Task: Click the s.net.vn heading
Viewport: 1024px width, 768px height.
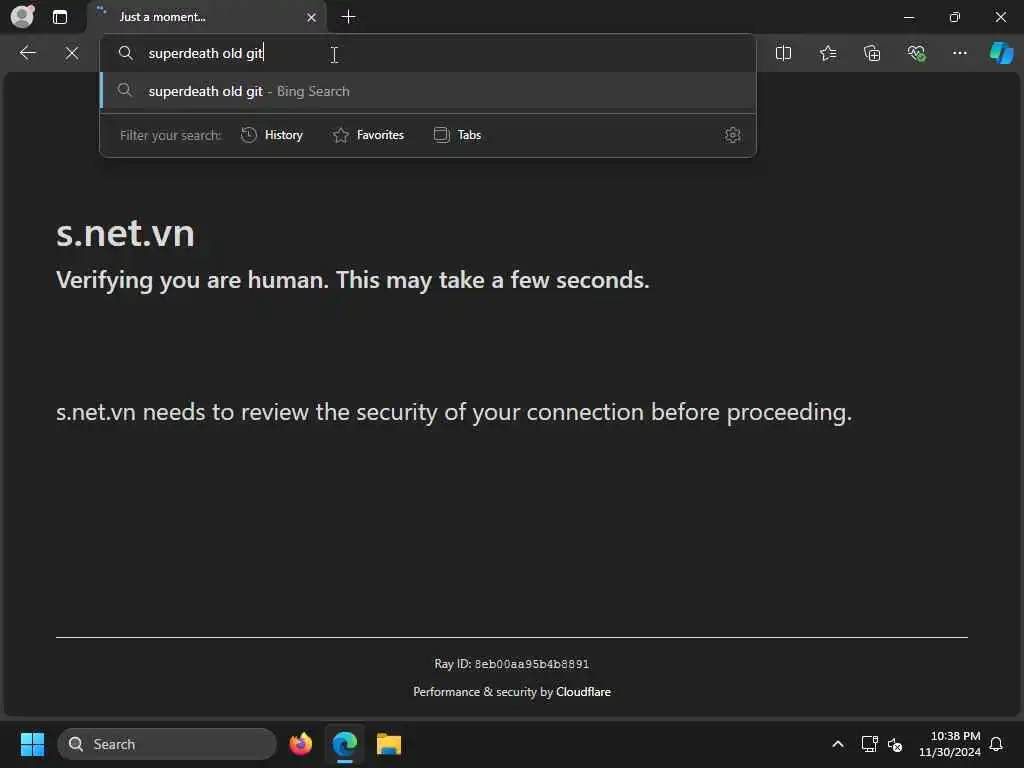Action: pyautogui.click(x=125, y=232)
